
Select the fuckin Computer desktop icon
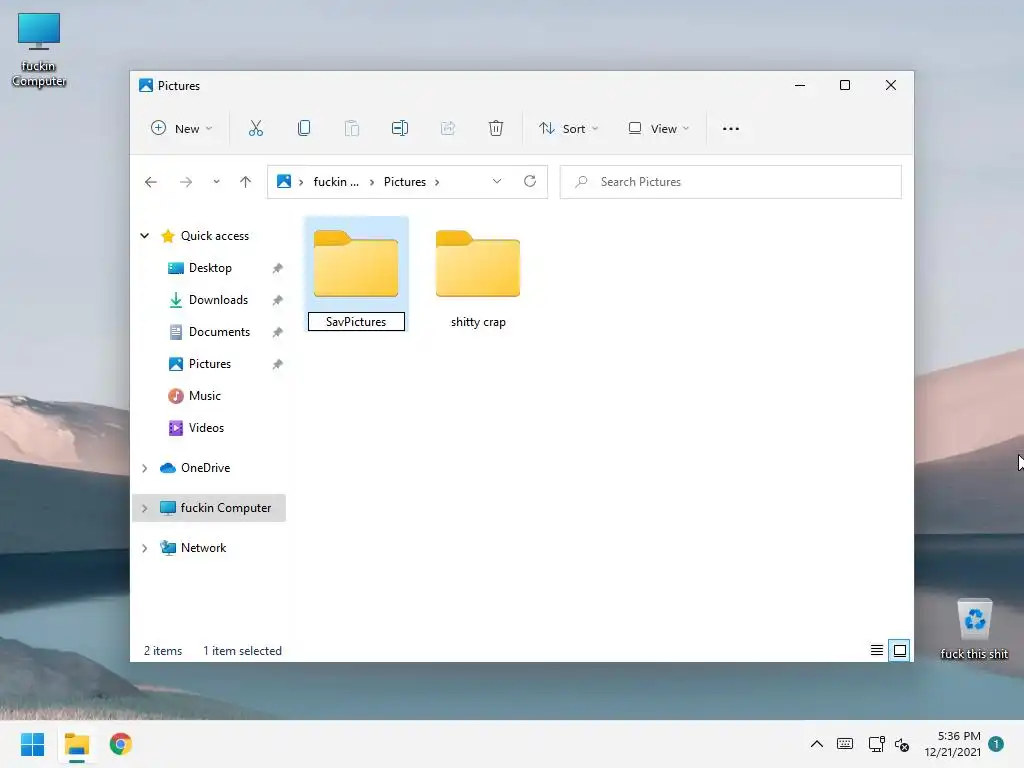[39, 50]
